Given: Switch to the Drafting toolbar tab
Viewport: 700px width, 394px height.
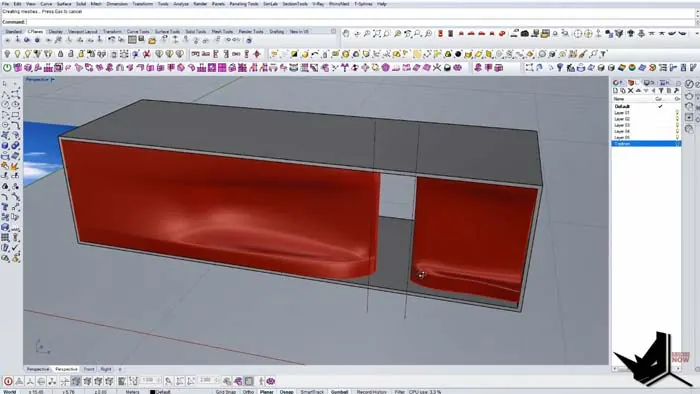Looking at the screenshot, I should pos(276,32).
